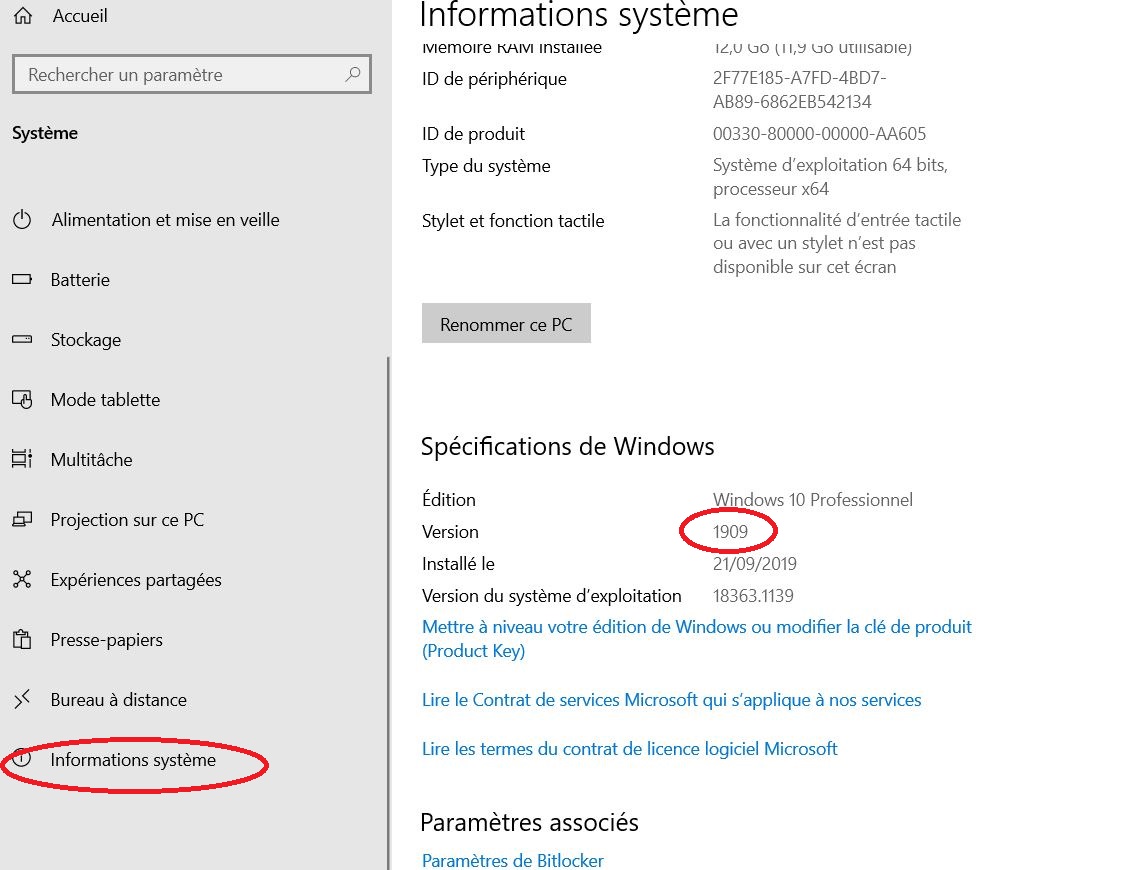Select install date 21/09/2019
This screenshot has width=1137, height=870.
(755, 563)
